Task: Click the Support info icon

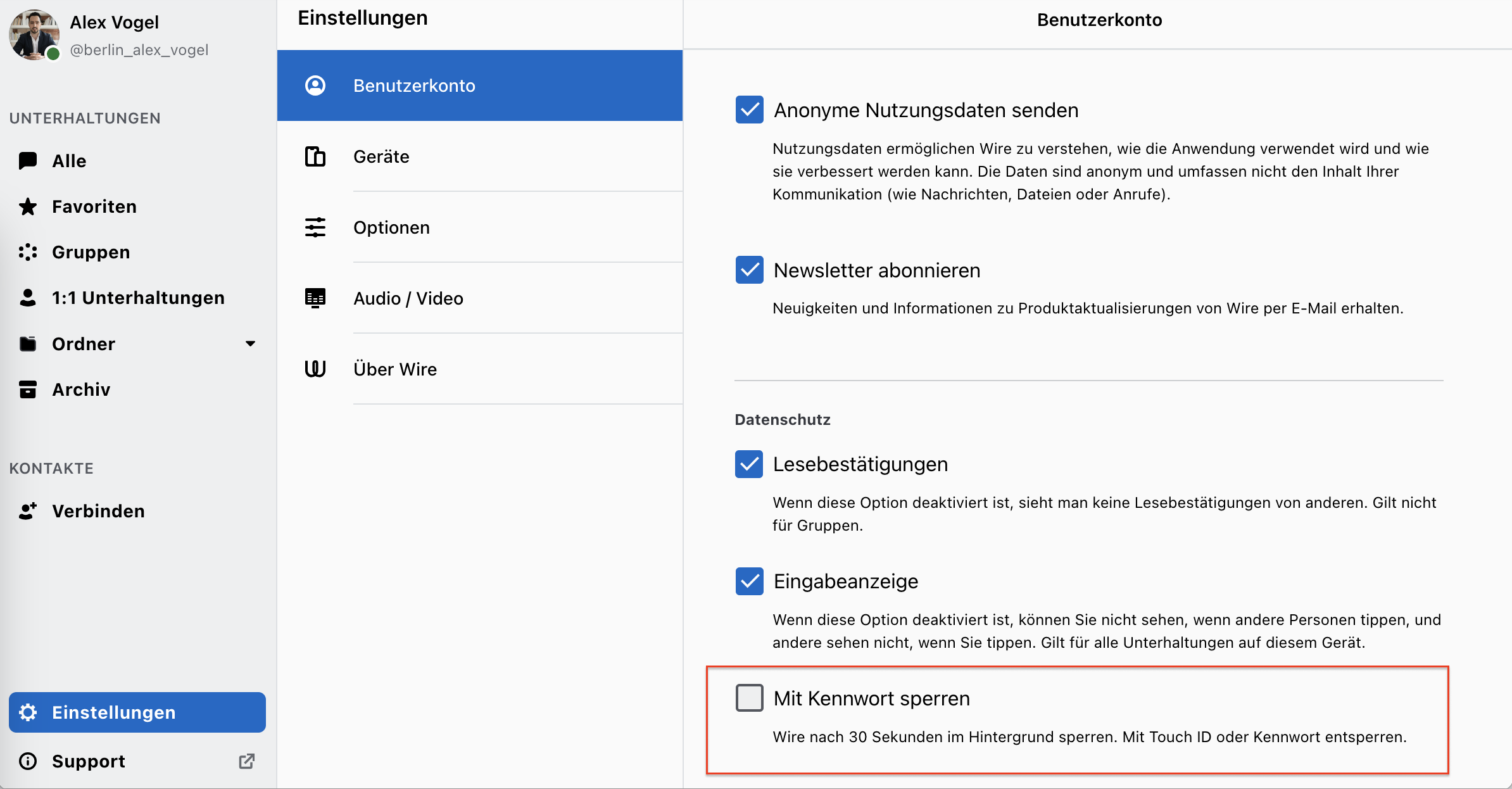Action: point(28,761)
